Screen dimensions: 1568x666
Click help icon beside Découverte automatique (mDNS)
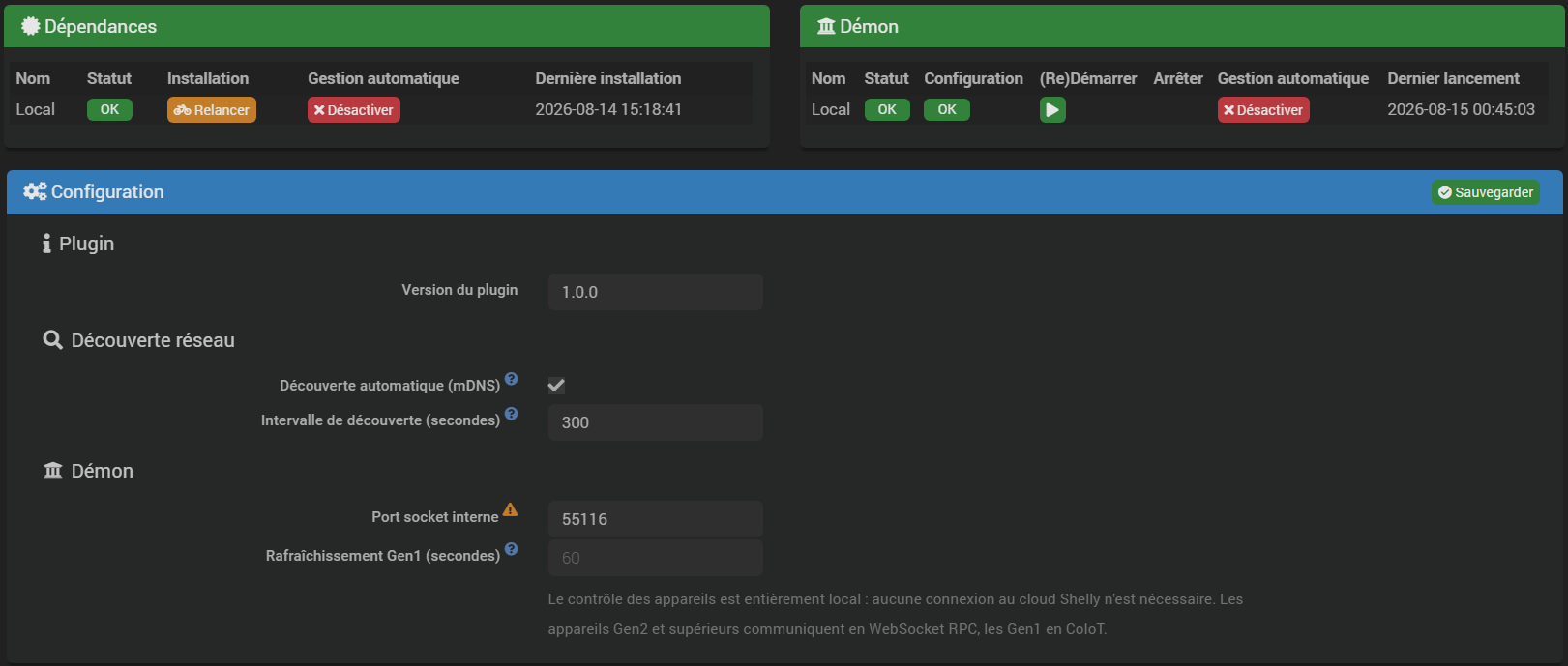512,379
